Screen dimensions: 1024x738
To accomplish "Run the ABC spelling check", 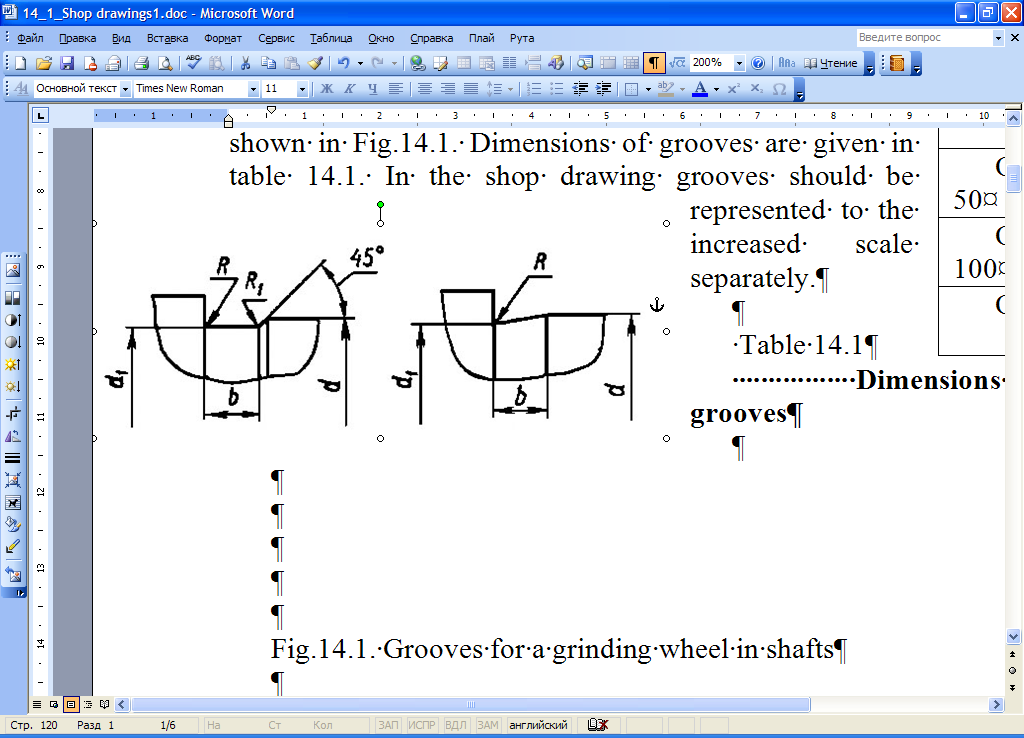I will (193, 63).
